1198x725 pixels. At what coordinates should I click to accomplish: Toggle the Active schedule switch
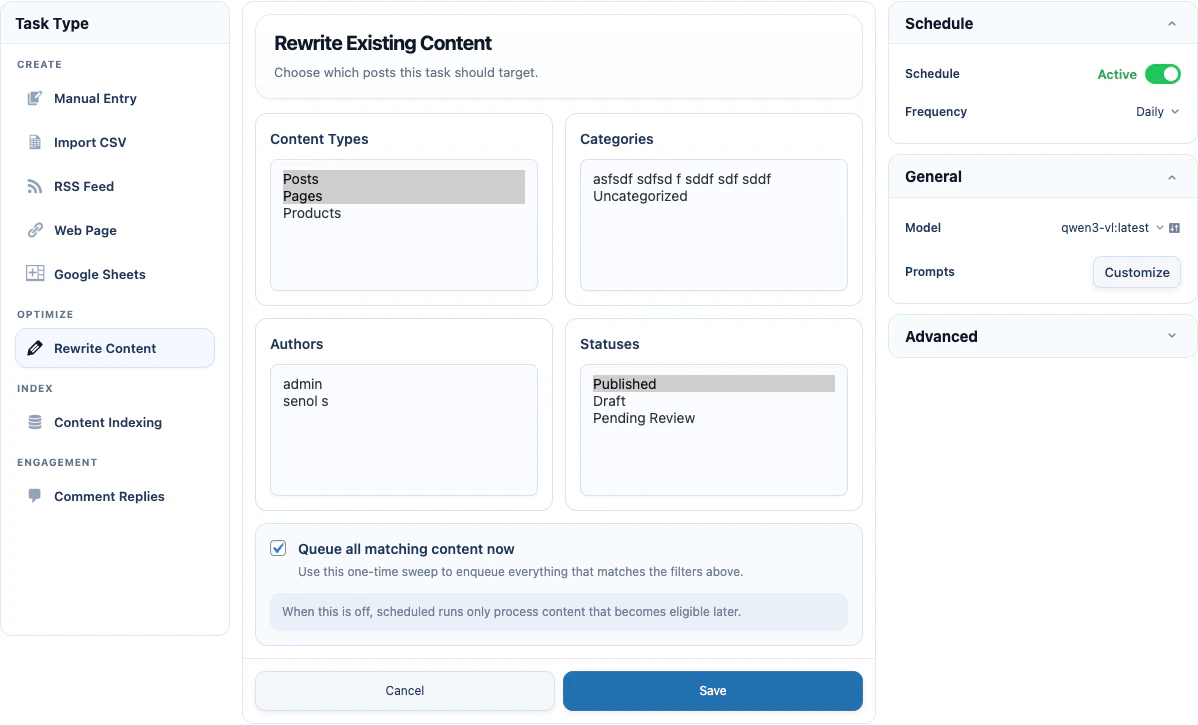point(1162,74)
